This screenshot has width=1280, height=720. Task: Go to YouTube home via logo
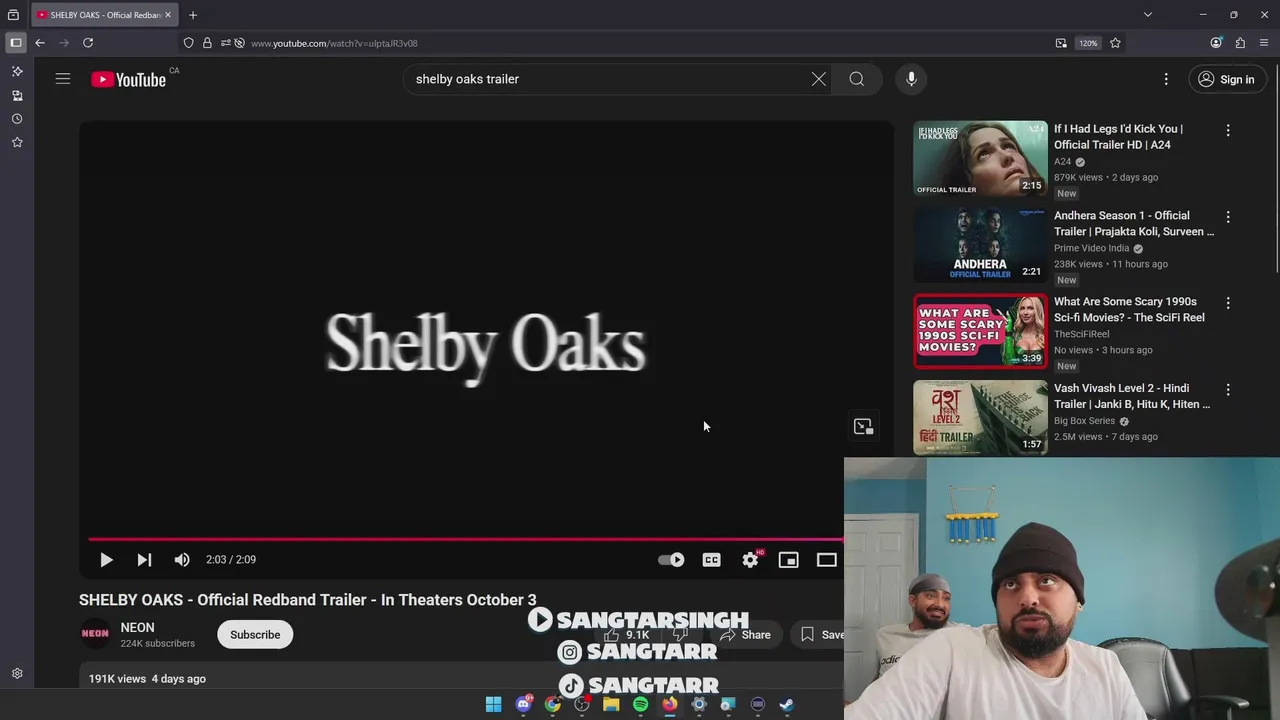[x=128, y=80]
